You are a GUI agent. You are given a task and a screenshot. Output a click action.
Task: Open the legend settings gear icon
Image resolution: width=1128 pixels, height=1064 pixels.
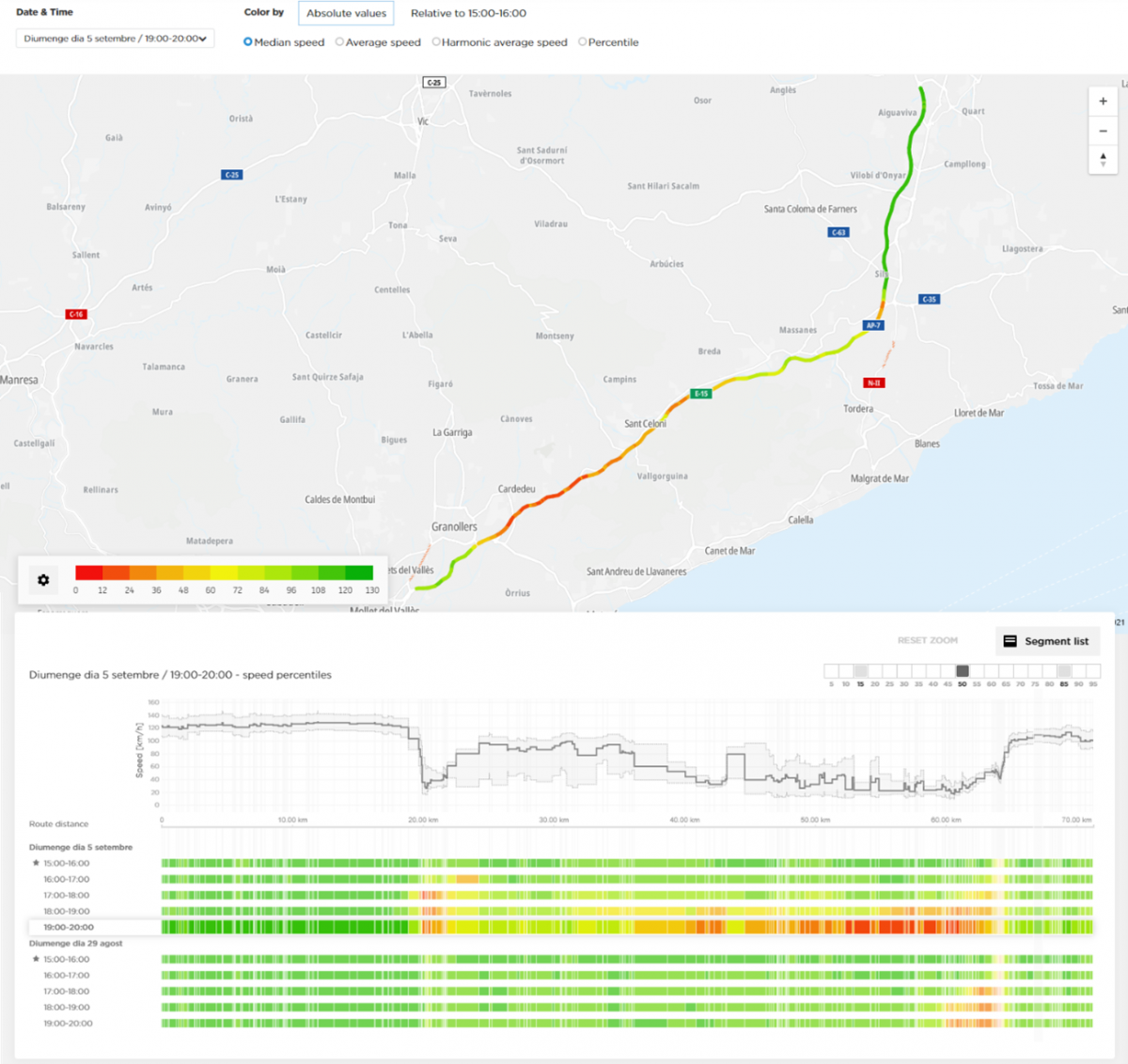click(x=42, y=580)
